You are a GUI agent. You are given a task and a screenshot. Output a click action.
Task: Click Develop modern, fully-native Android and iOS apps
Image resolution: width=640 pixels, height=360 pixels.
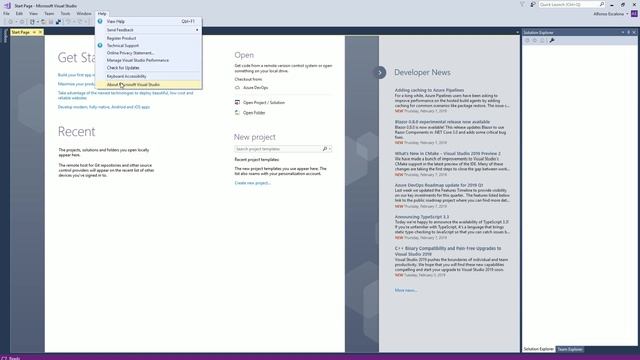[x=104, y=107]
